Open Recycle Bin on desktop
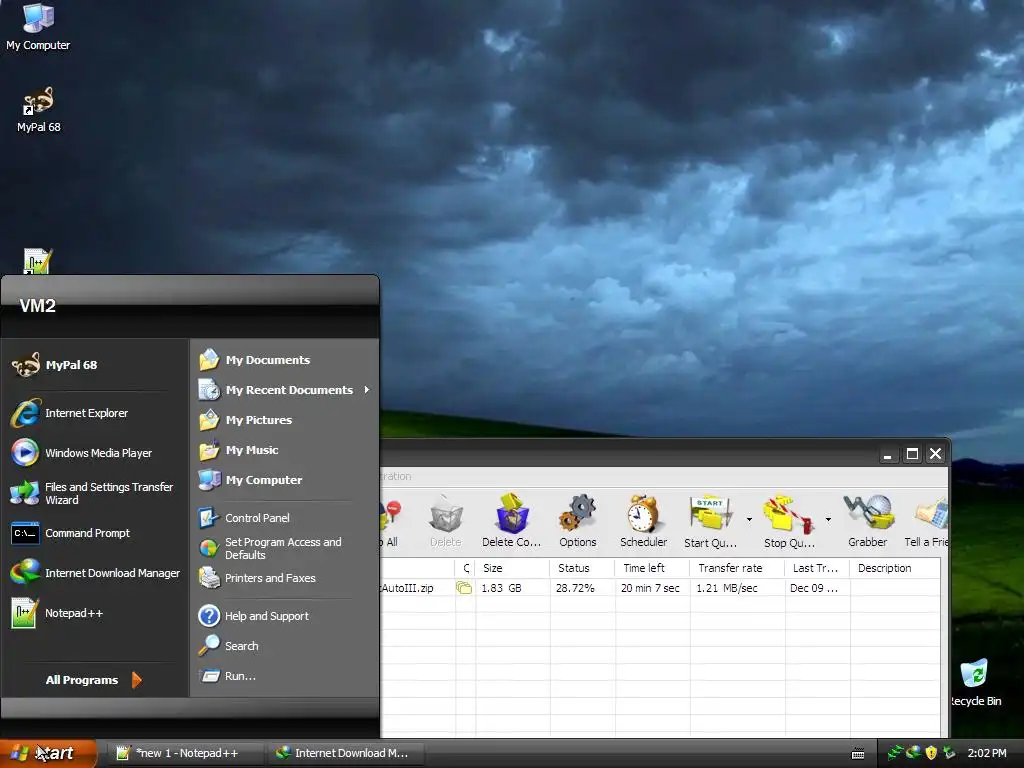This screenshot has height=768, width=1024. click(974, 683)
